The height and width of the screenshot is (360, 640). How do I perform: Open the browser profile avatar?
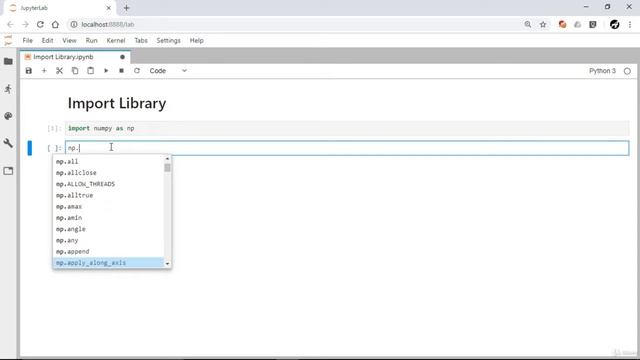[x=614, y=24]
